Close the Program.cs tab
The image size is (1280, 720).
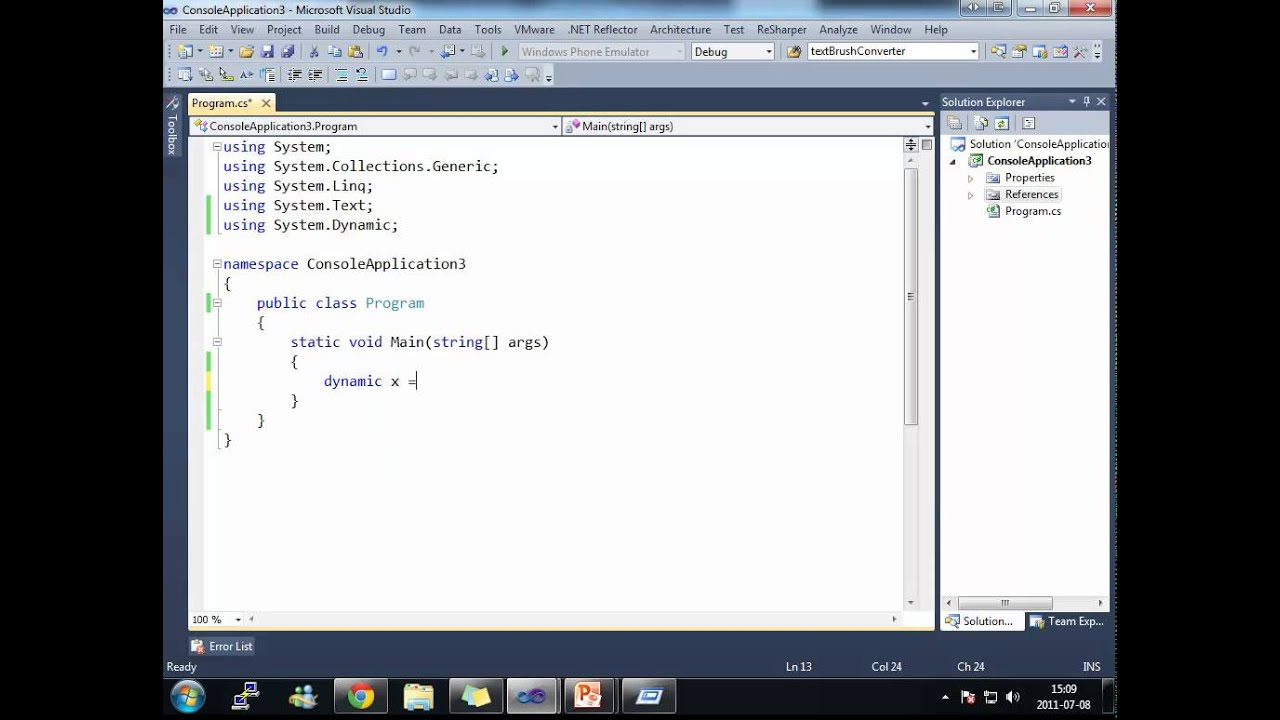[266, 103]
